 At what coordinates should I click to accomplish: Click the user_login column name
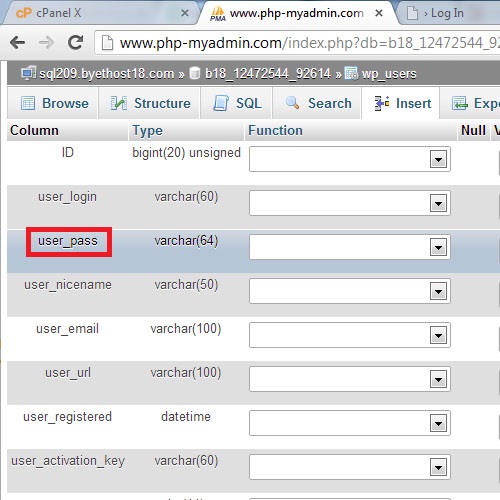(67, 197)
